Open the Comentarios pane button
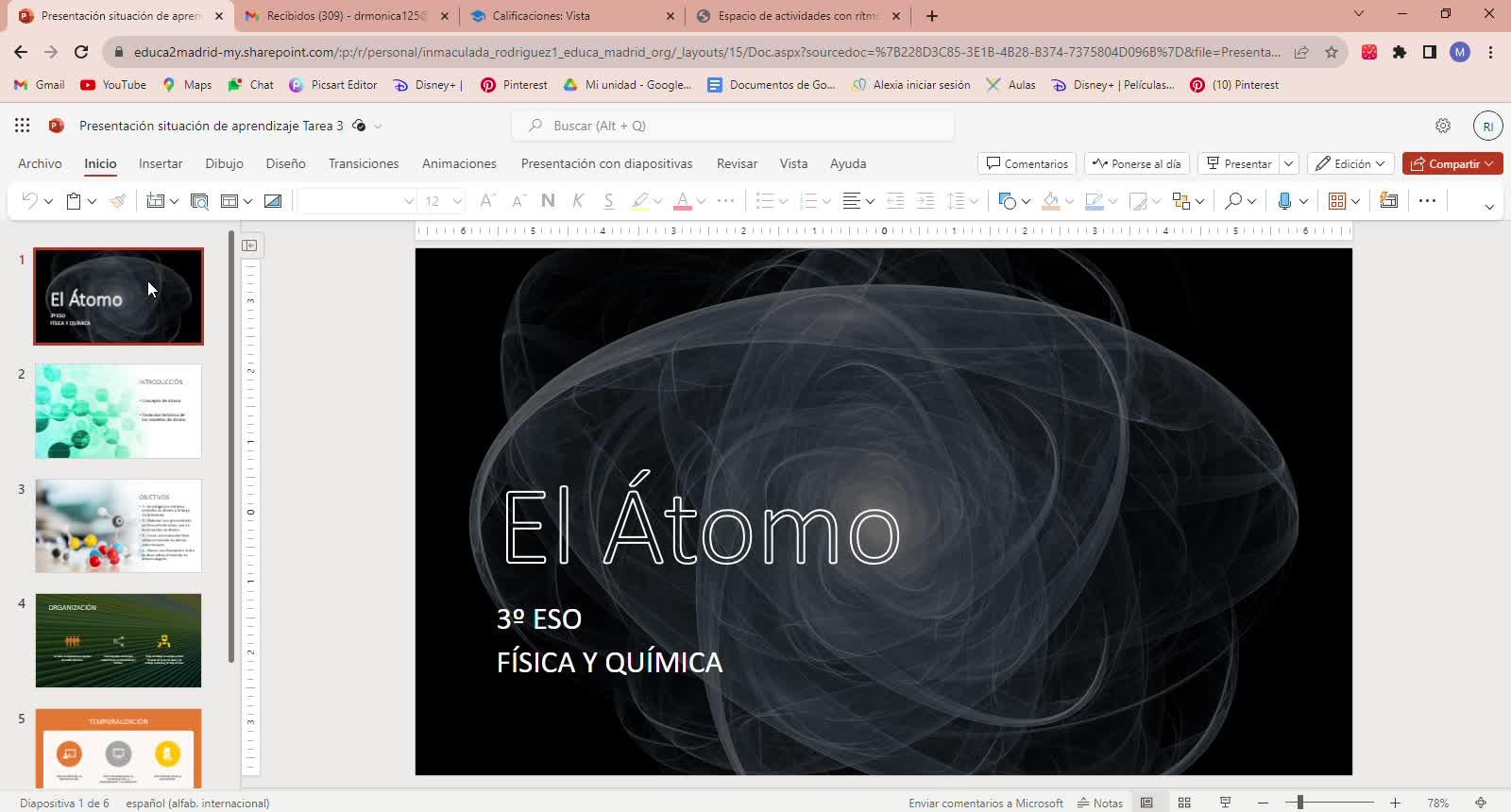 pos(1027,163)
